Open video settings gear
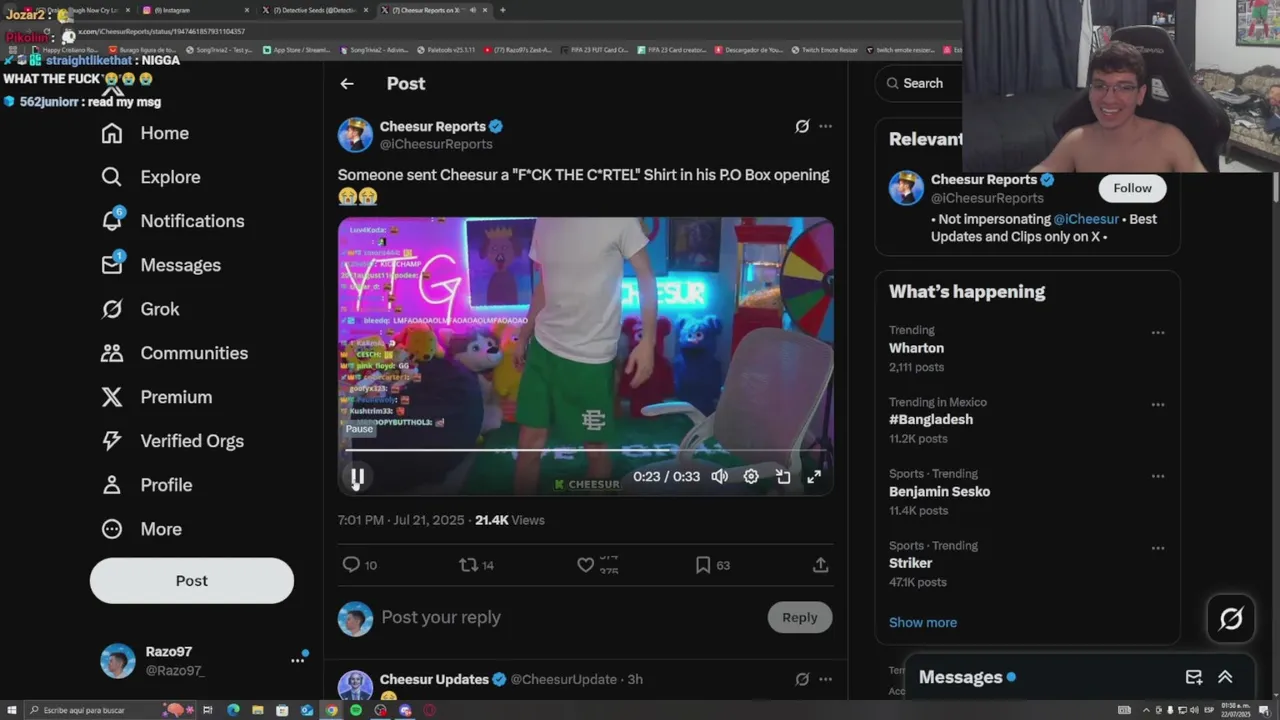This screenshot has height=720, width=1280. click(x=751, y=477)
